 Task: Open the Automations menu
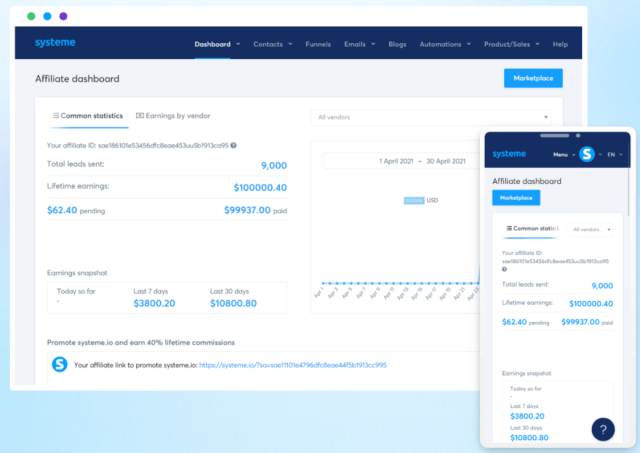click(x=440, y=44)
